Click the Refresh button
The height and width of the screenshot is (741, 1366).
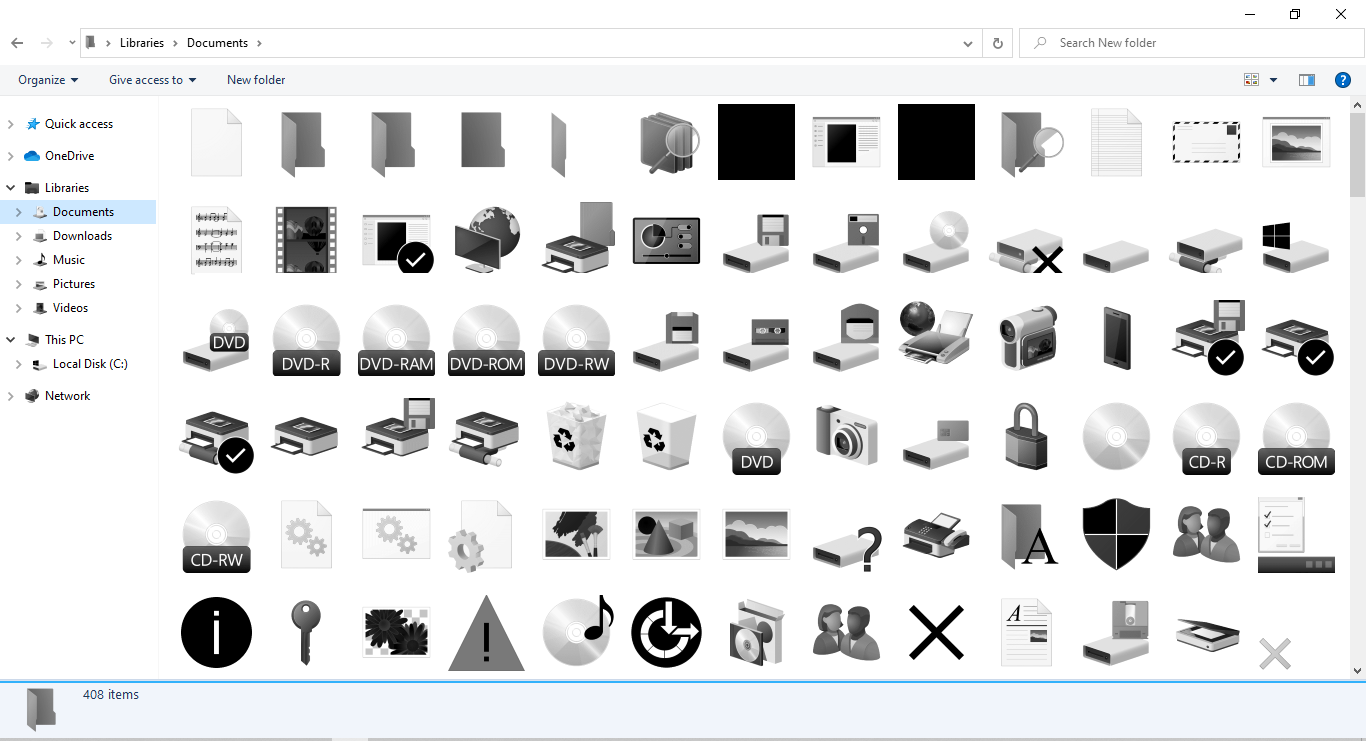(997, 43)
